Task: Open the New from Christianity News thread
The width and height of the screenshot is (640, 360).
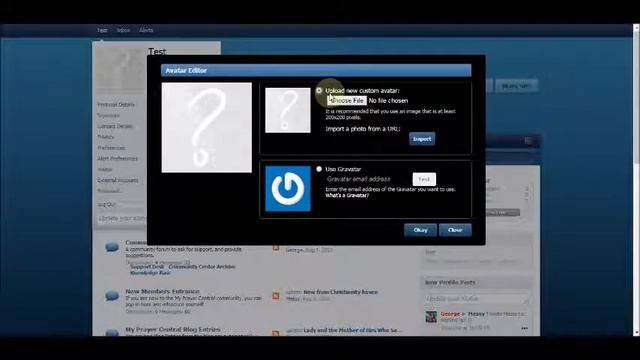Action: [x=340, y=292]
